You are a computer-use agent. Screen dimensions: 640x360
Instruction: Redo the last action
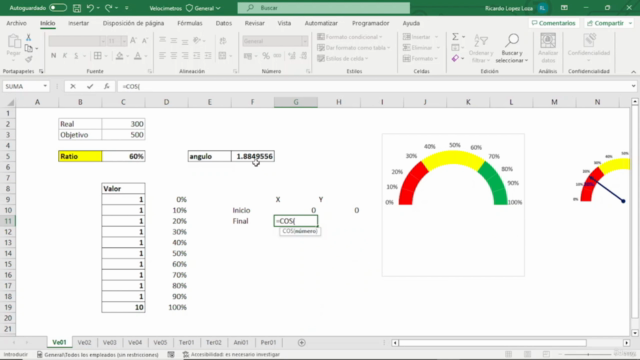(109, 8)
